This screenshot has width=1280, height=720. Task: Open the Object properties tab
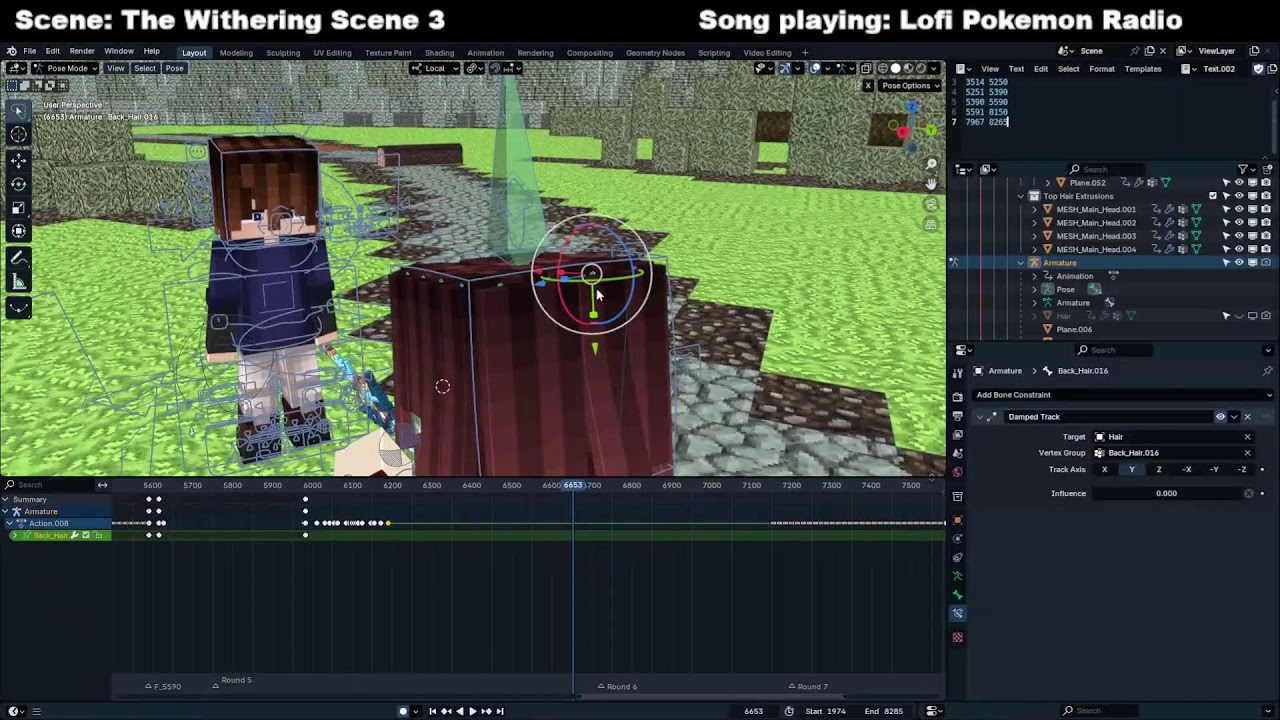[x=957, y=520]
